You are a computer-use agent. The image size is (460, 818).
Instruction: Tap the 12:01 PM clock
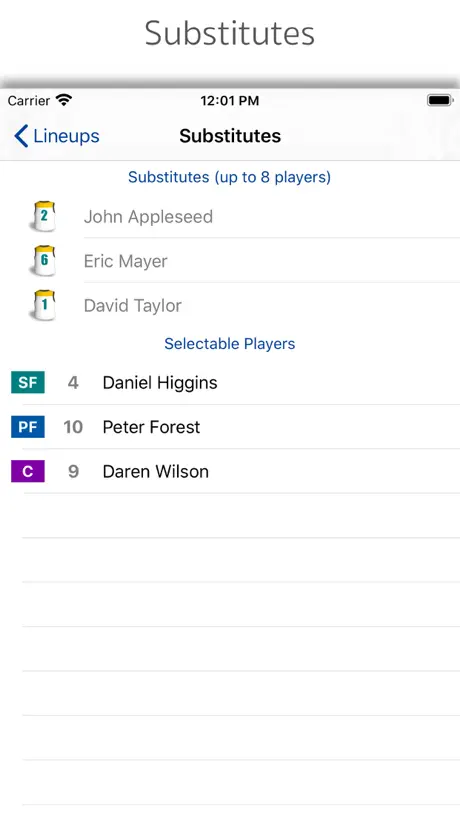tap(229, 101)
